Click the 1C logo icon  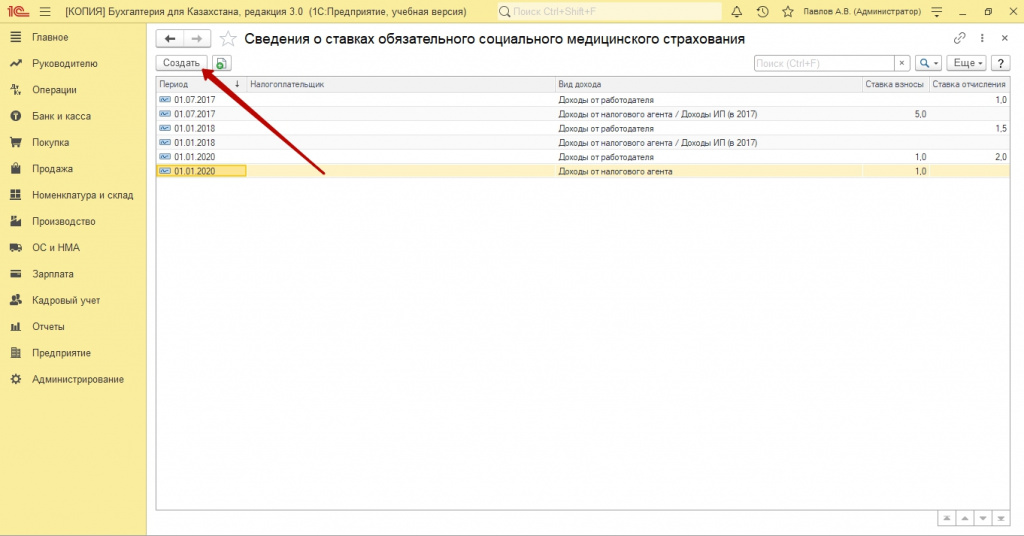click(x=18, y=12)
